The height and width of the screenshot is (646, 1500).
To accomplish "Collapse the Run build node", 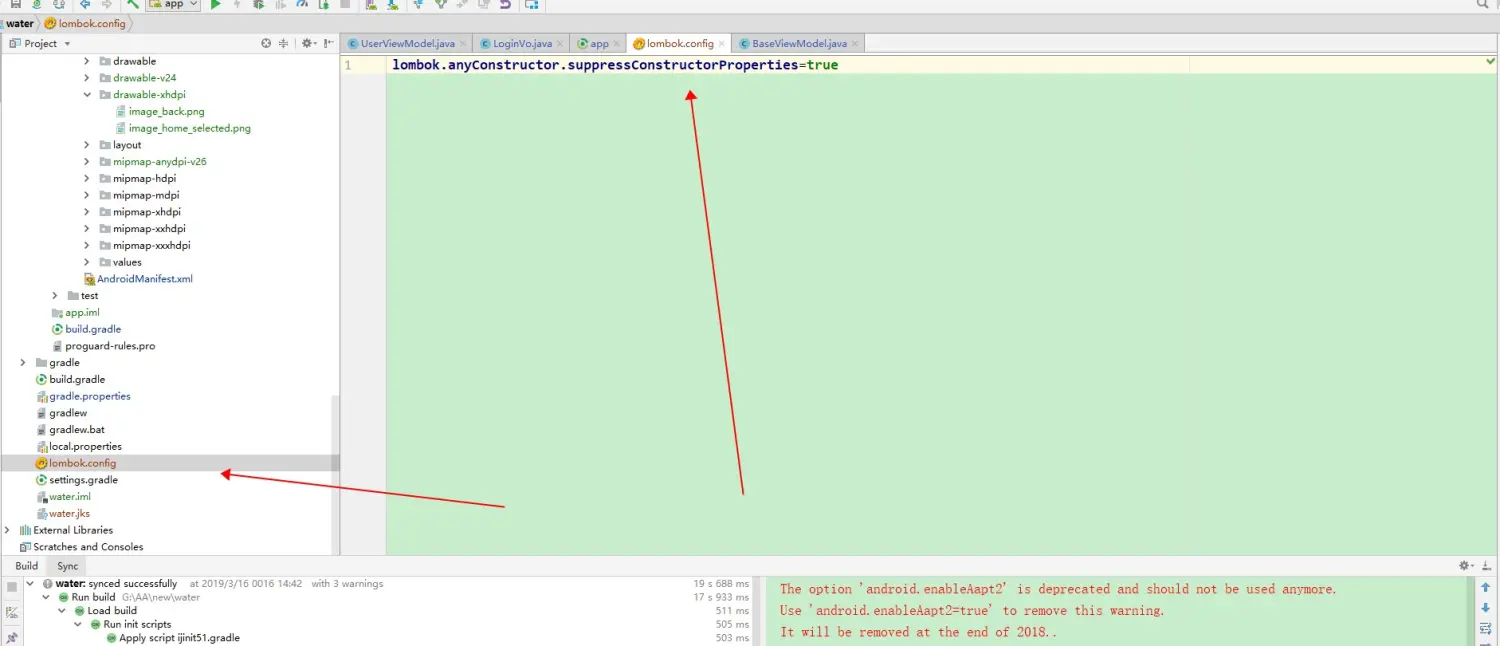I will click(46, 597).
